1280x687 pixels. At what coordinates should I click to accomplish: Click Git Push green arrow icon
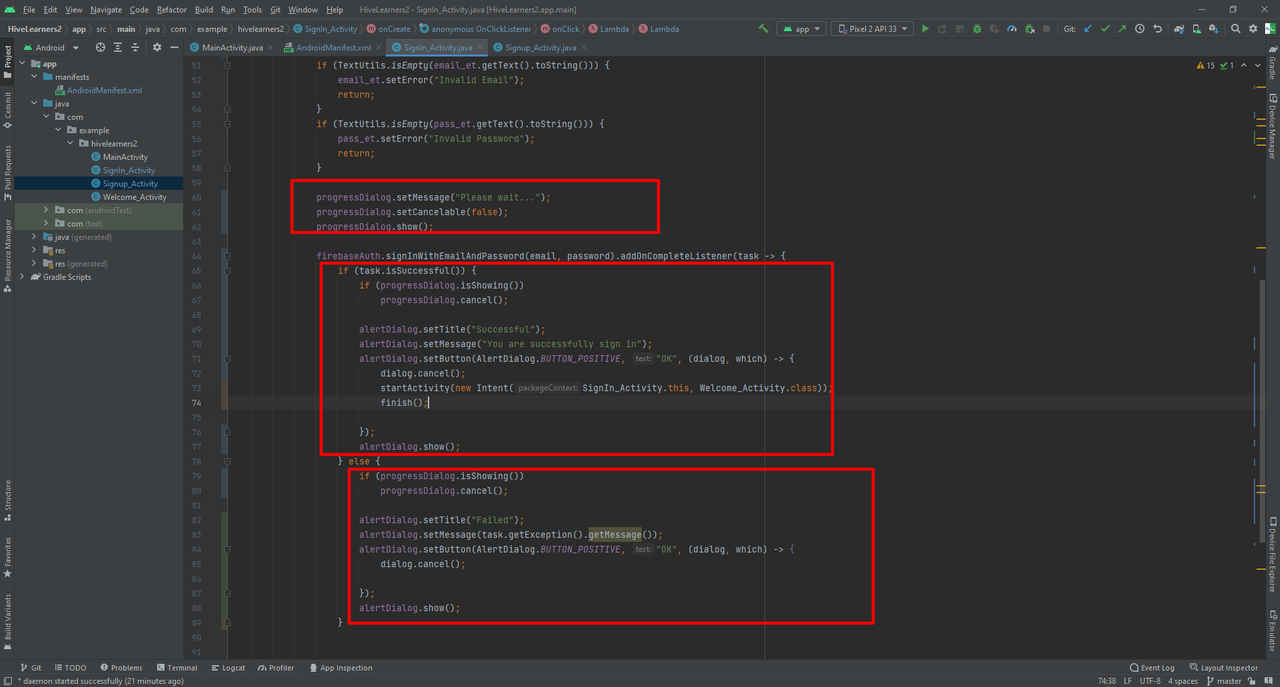pyautogui.click(x=1122, y=29)
